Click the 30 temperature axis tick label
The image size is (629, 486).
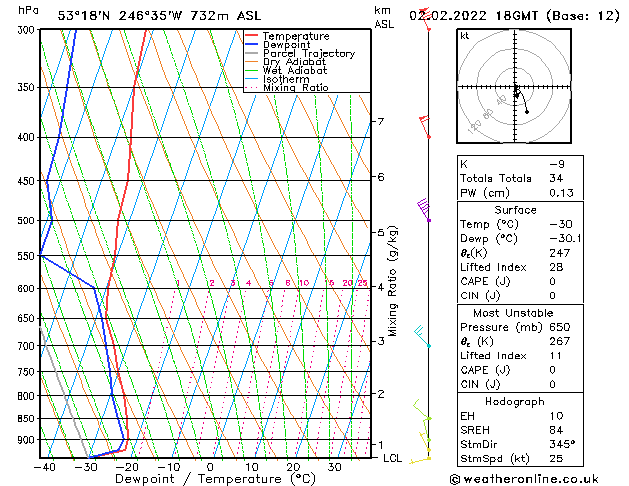pyautogui.click(x=335, y=467)
